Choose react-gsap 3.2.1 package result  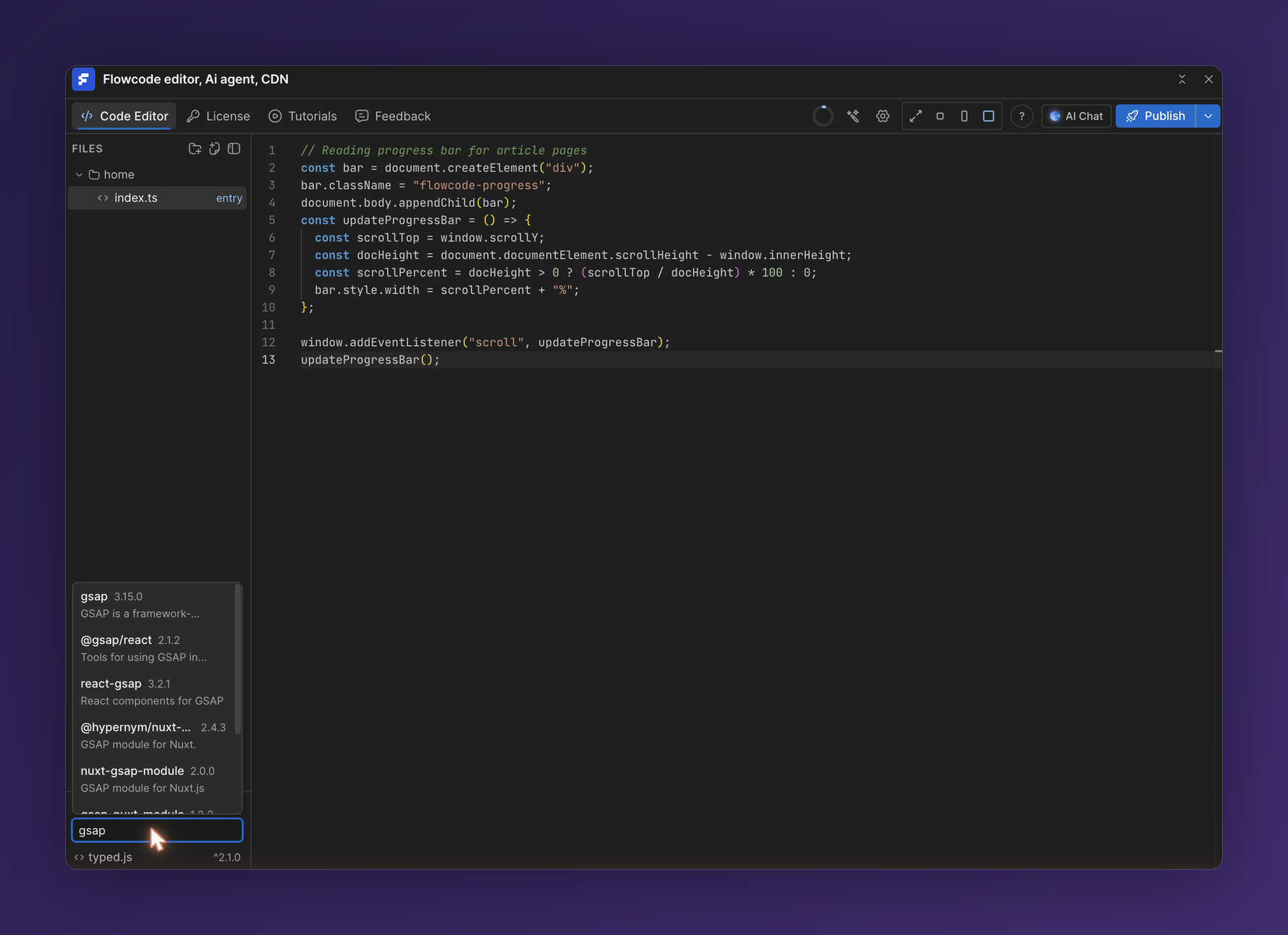[154, 691]
